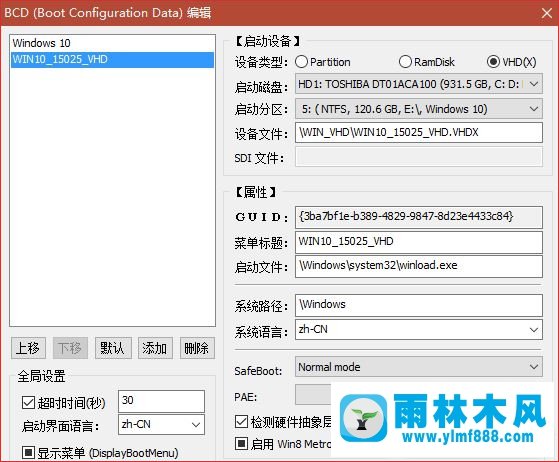This screenshot has height=462, width=559.
Task: Click the PAE dropdown field
Action: pyautogui.click(x=313, y=395)
